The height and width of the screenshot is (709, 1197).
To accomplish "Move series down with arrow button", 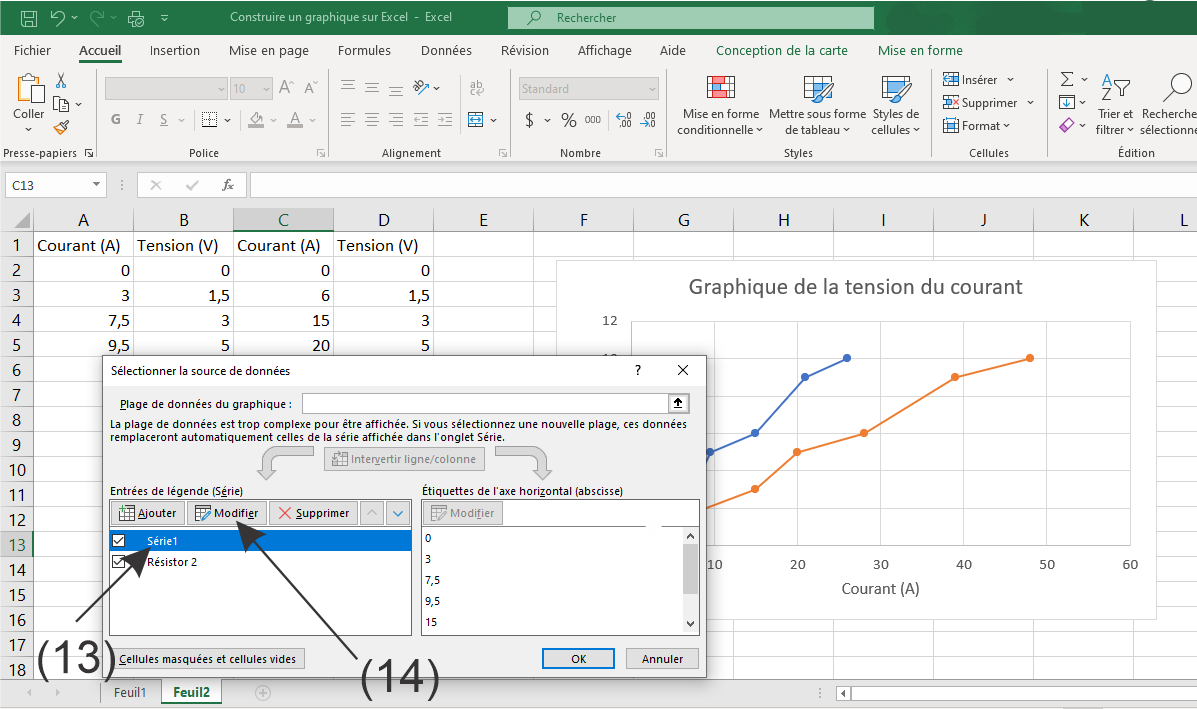I will pyautogui.click(x=398, y=513).
